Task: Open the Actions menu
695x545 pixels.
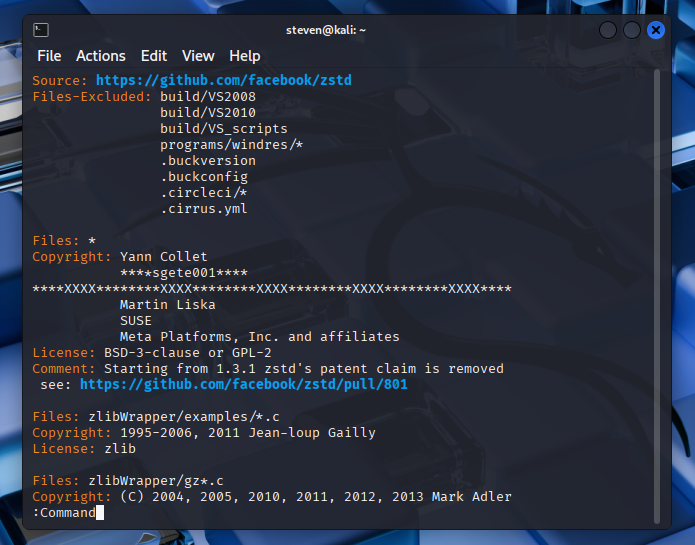Action: click(101, 56)
